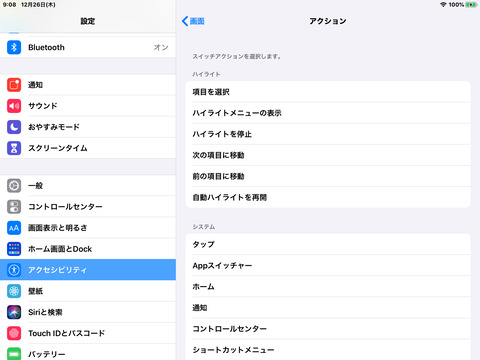Viewport: 480px width, 360px height.
Task: Tap the アクセシビリティ person icon
Action: tap(14, 270)
